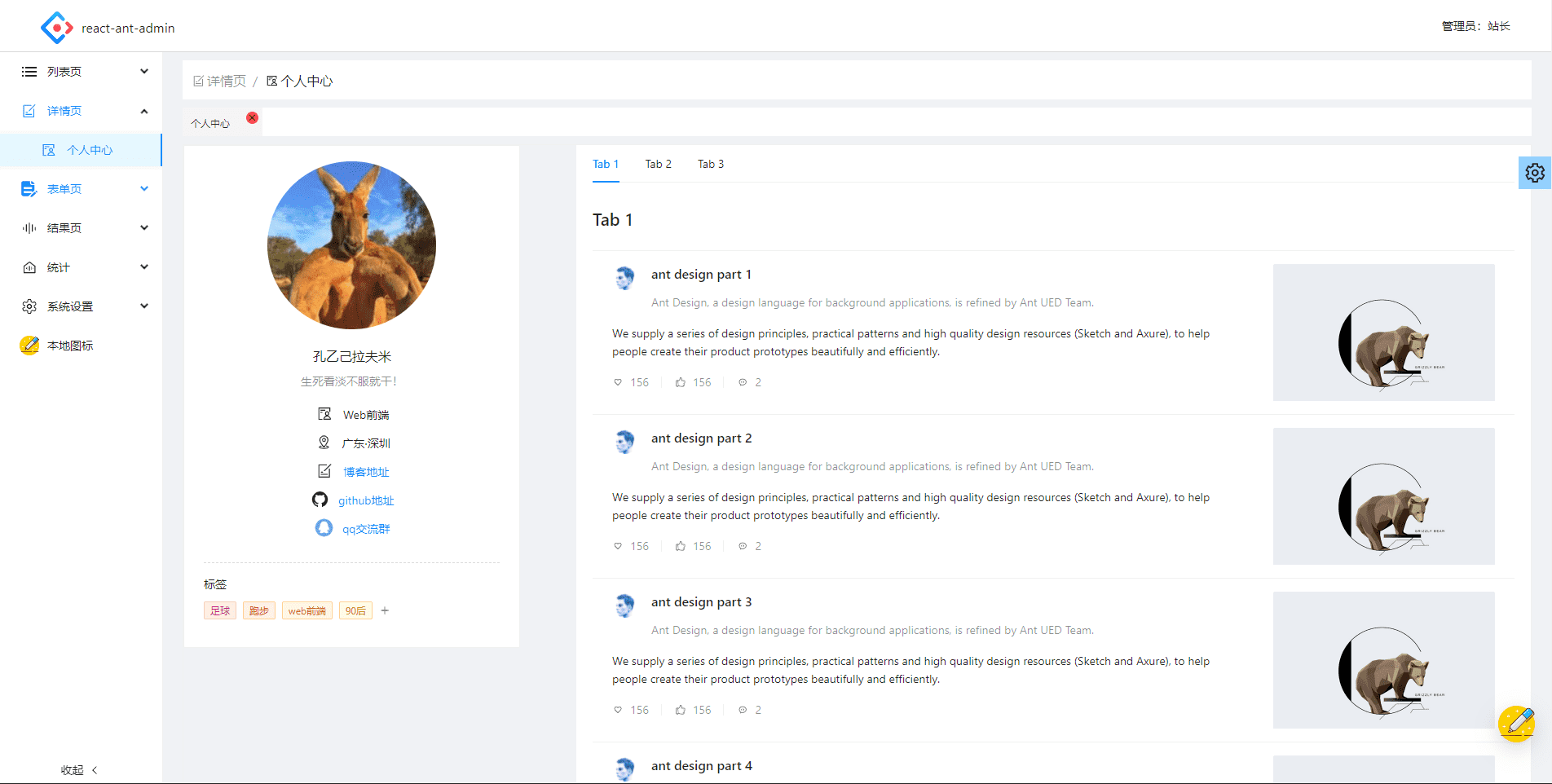Click the 结果页 bars icon in sidebar
The image size is (1552, 784).
click(29, 228)
